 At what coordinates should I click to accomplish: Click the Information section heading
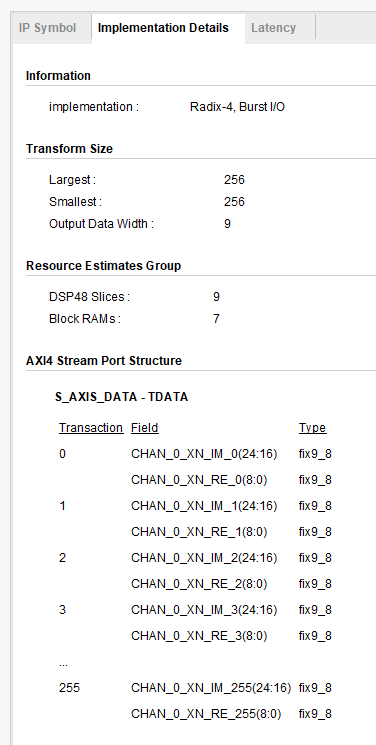tap(58, 76)
